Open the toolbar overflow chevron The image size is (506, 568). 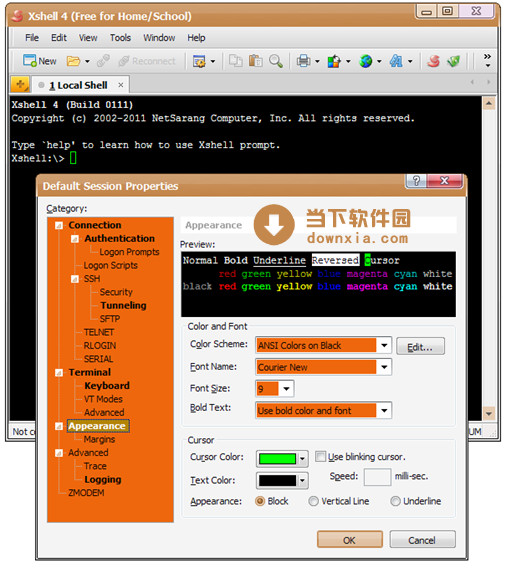[488, 60]
